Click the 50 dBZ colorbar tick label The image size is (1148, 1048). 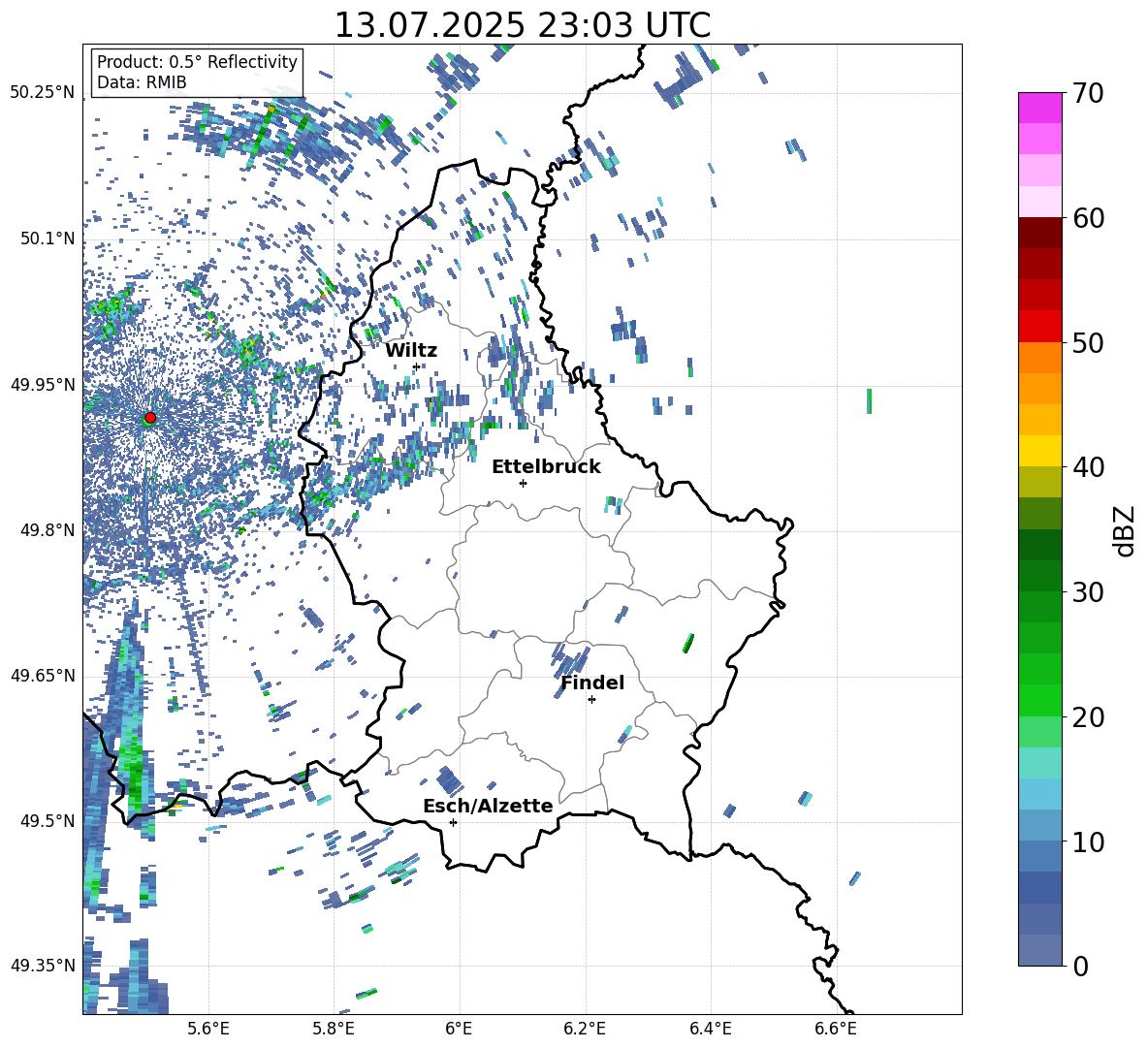[1088, 343]
